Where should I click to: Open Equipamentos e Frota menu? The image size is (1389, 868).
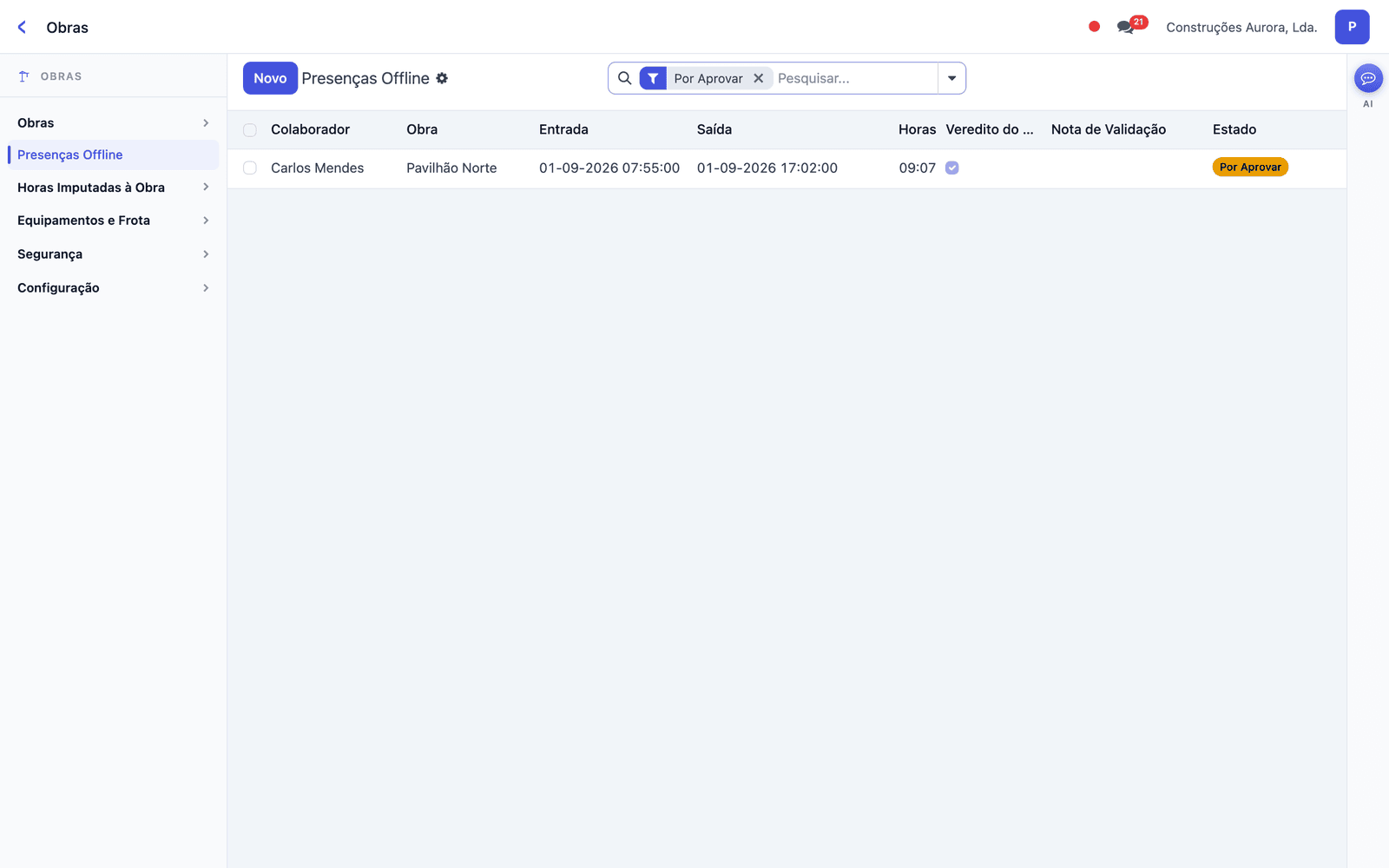pos(113,220)
